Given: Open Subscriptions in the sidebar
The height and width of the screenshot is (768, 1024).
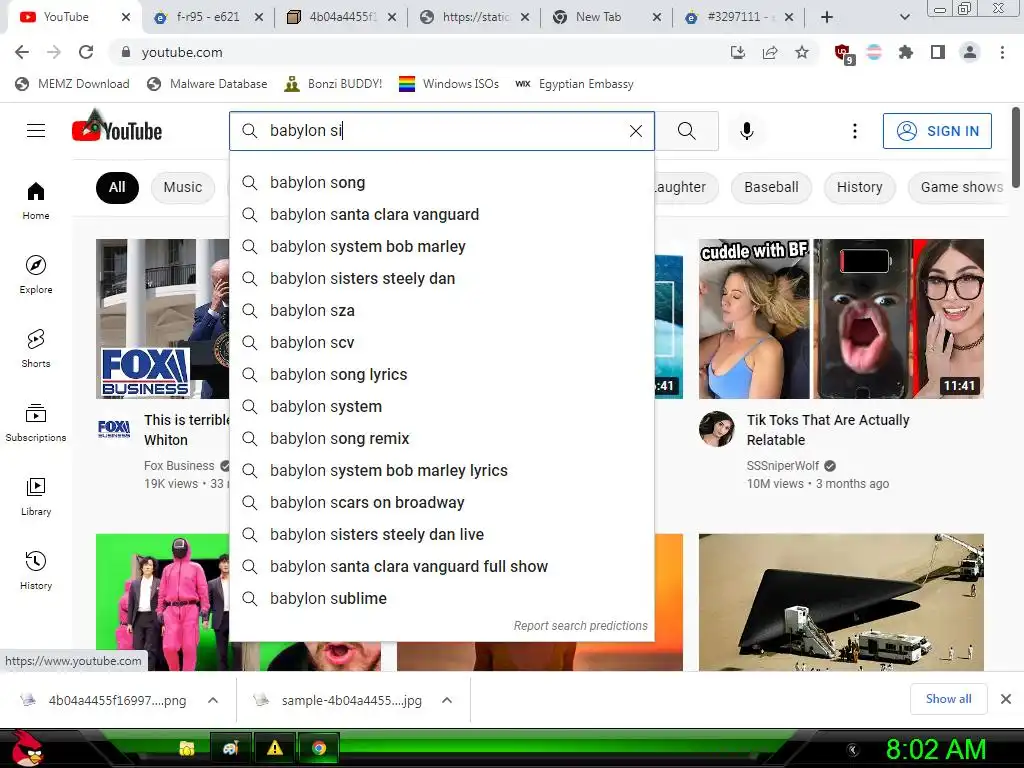Looking at the screenshot, I should point(36,423).
